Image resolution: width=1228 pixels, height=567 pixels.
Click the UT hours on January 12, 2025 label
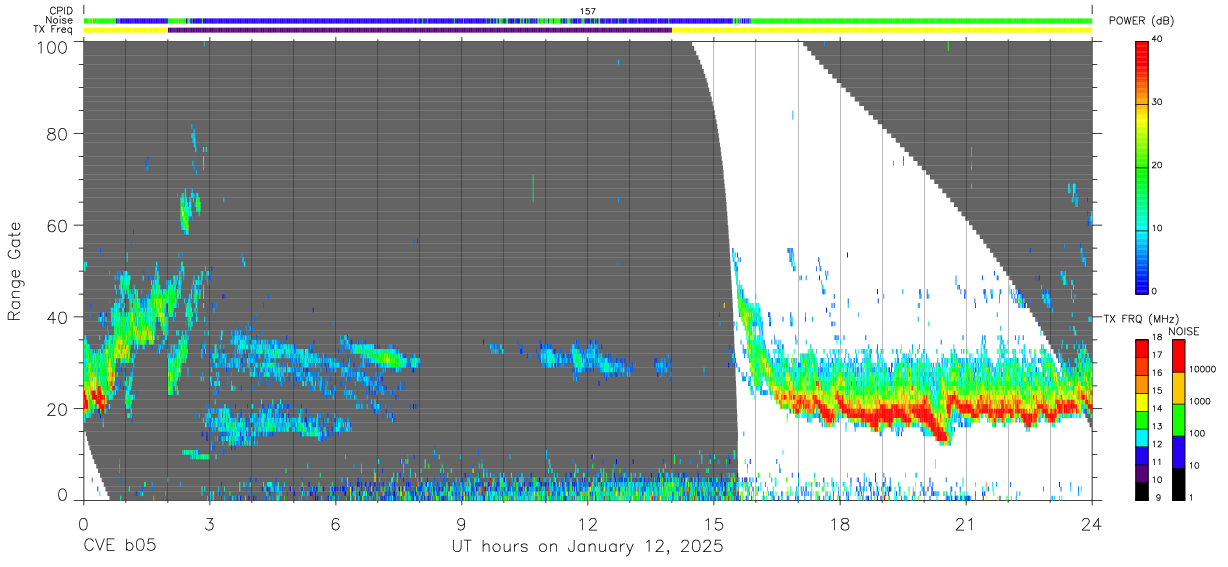pyautogui.click(x=587, y=546)
